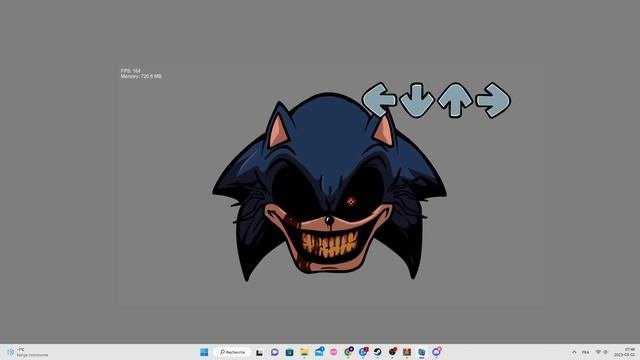The width and height of the screenshot is (640, 360).
Task: Open the Windows Start menu
Action: pos(204,352)
